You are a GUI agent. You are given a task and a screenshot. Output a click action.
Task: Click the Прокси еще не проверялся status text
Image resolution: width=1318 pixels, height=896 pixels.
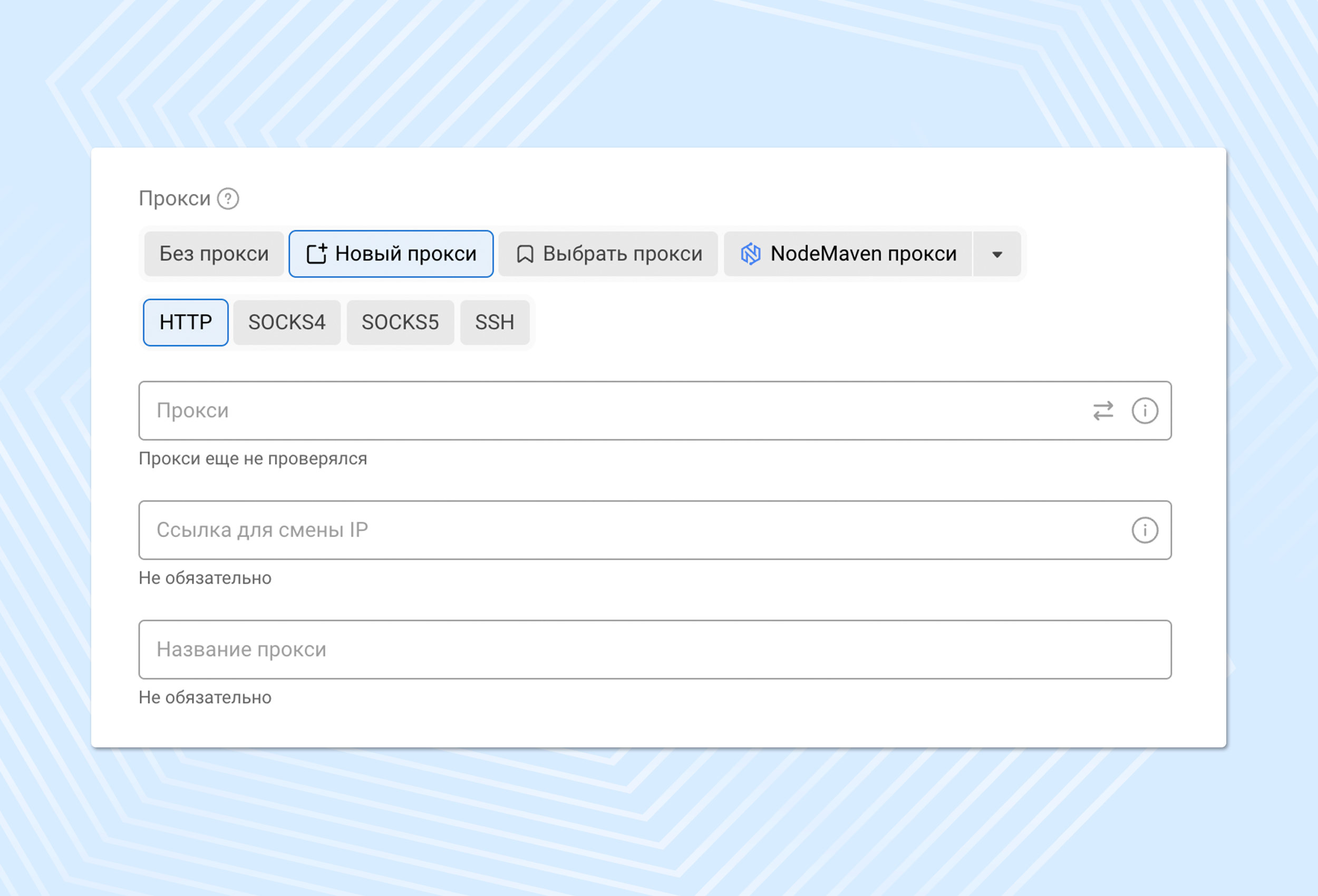(x=253, y=458)
